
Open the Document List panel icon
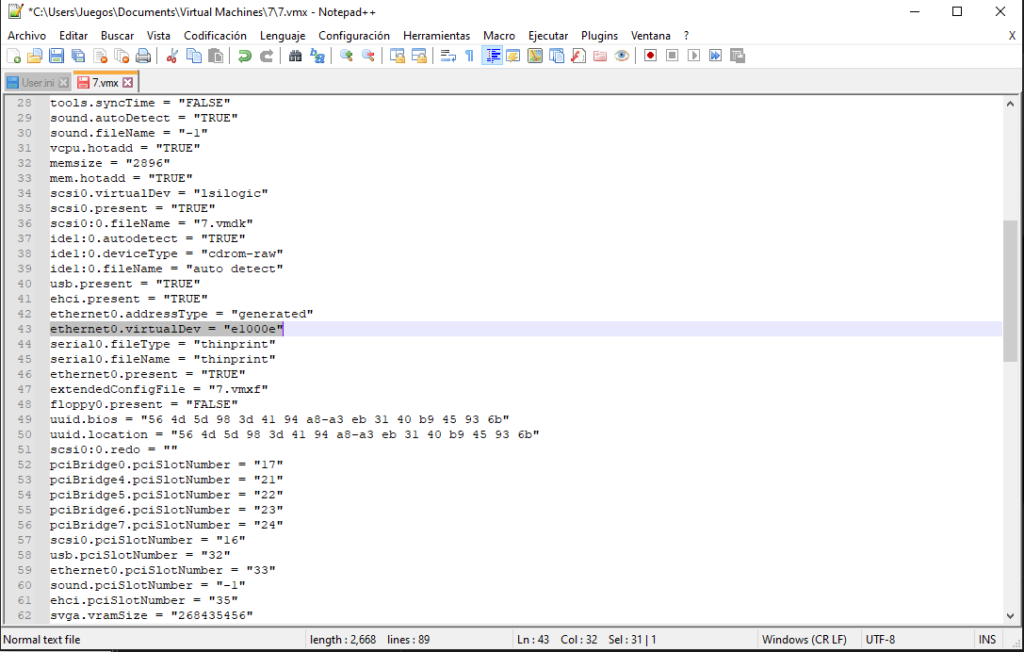556,56
